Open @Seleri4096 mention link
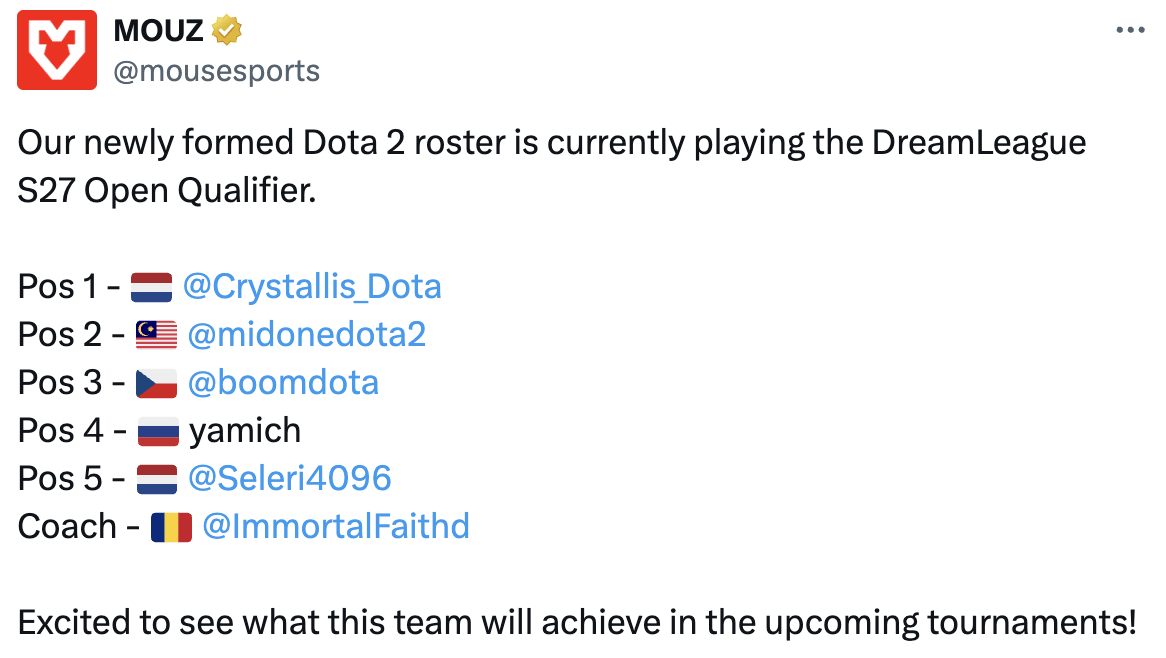The height and width of the screenshot is (658, 1166). (x=289, y=478)
